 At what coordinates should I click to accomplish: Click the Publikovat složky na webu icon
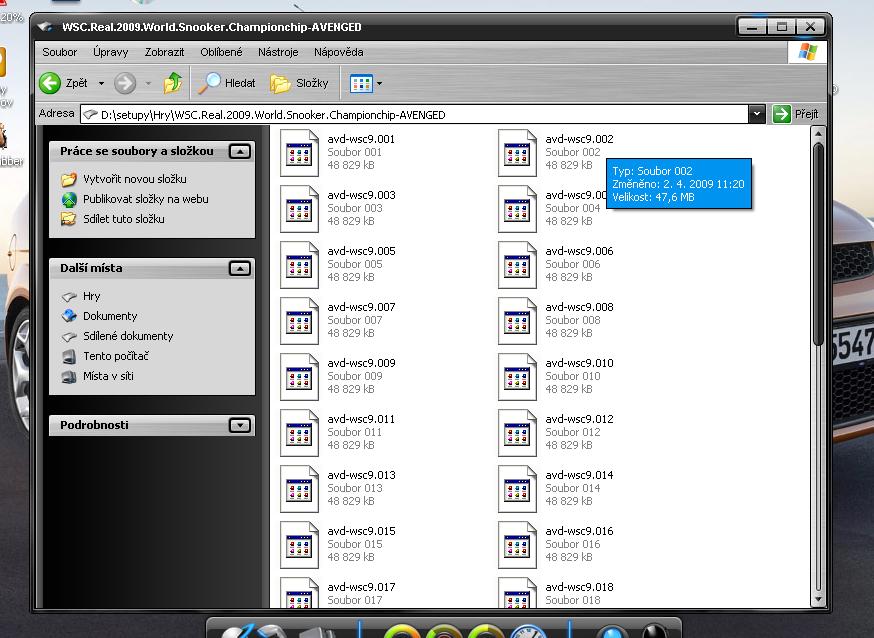[x=69, y=199]
